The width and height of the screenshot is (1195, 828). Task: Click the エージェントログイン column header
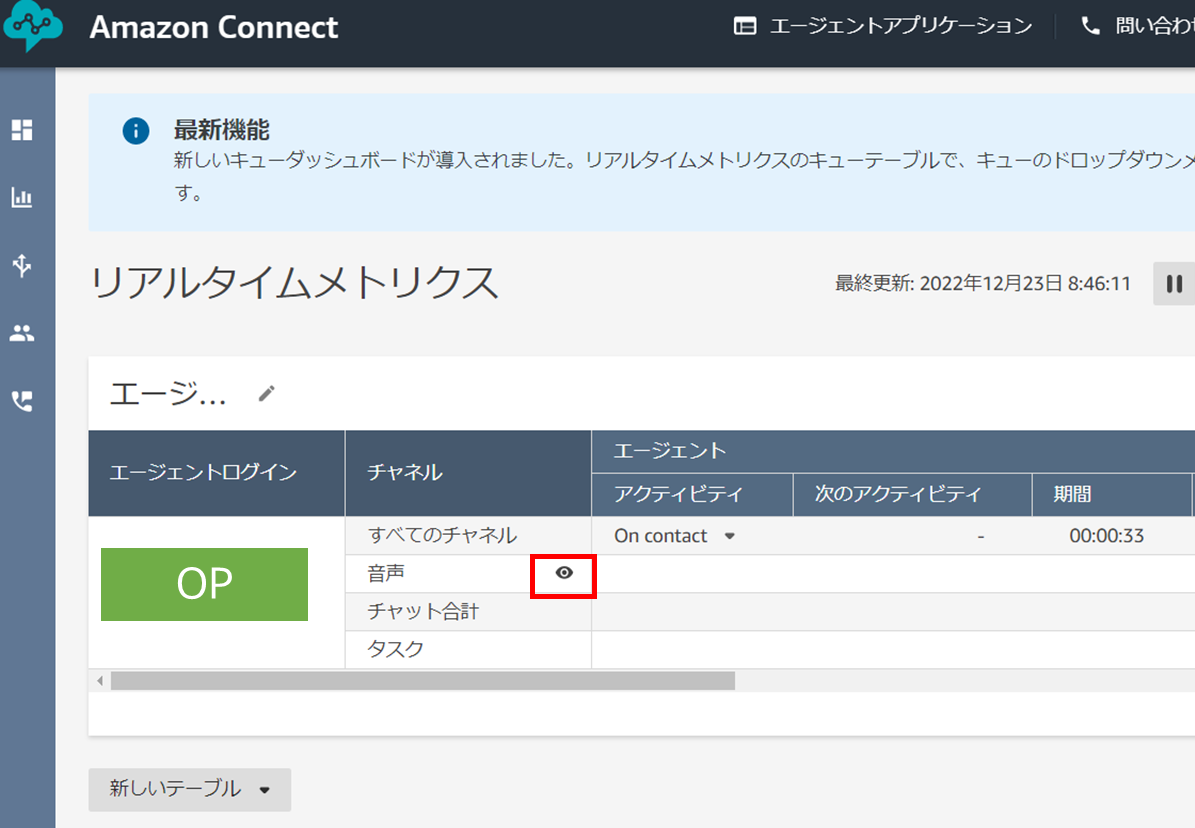pyautogui.click(x=216, y=473)
